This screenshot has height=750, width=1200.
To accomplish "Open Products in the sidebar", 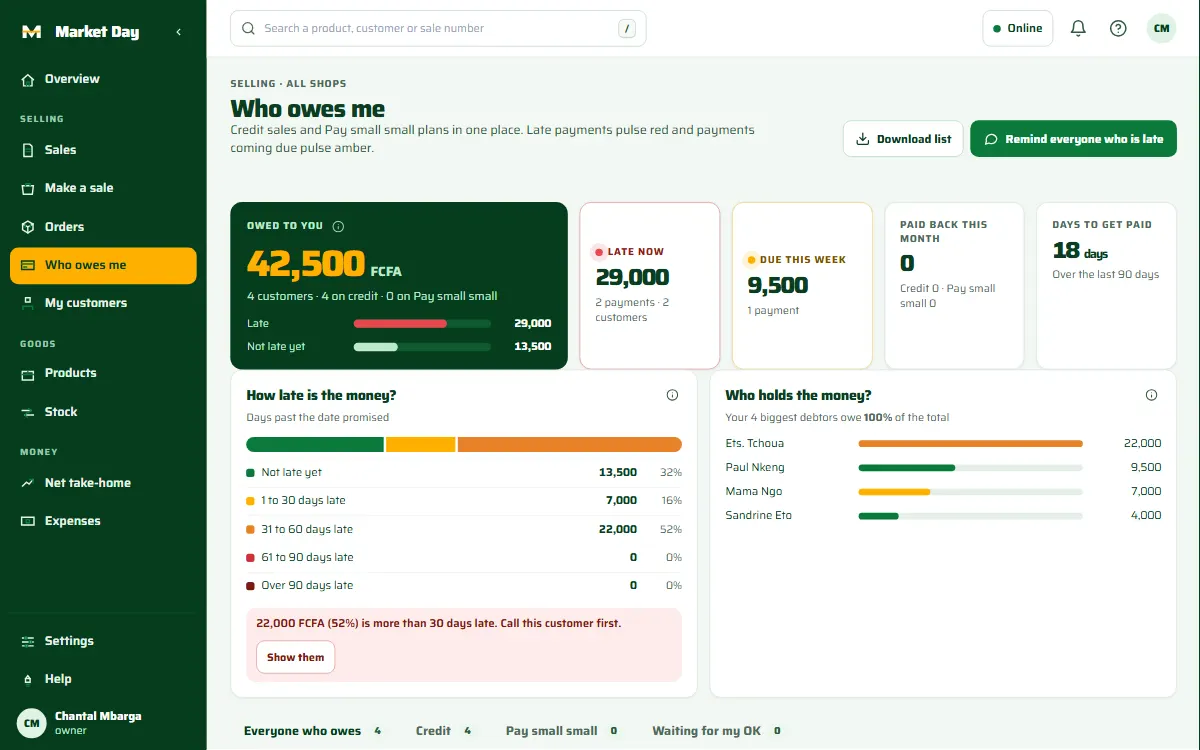I will coord(103,373).
